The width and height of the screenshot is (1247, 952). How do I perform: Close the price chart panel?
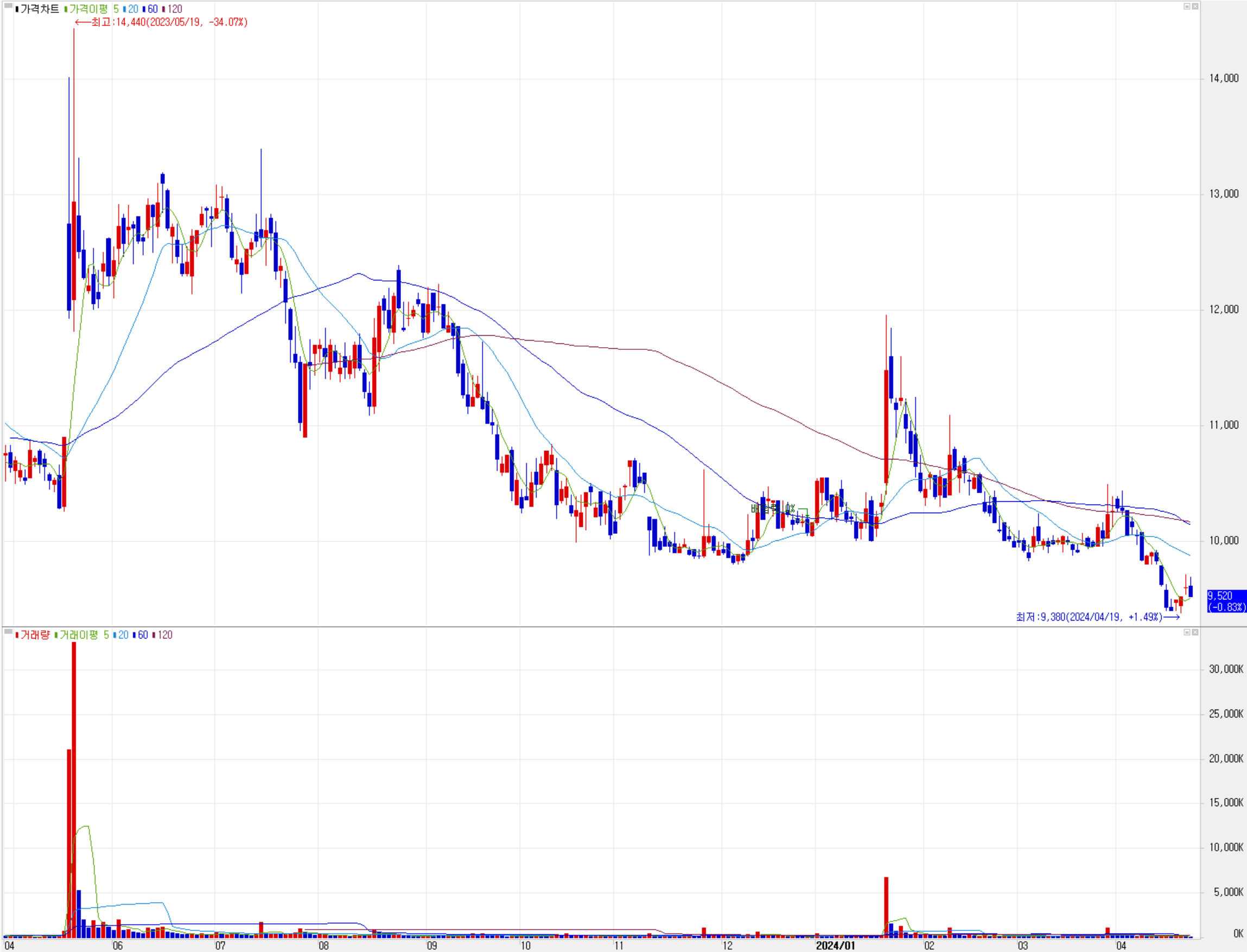coord(1195,6)
